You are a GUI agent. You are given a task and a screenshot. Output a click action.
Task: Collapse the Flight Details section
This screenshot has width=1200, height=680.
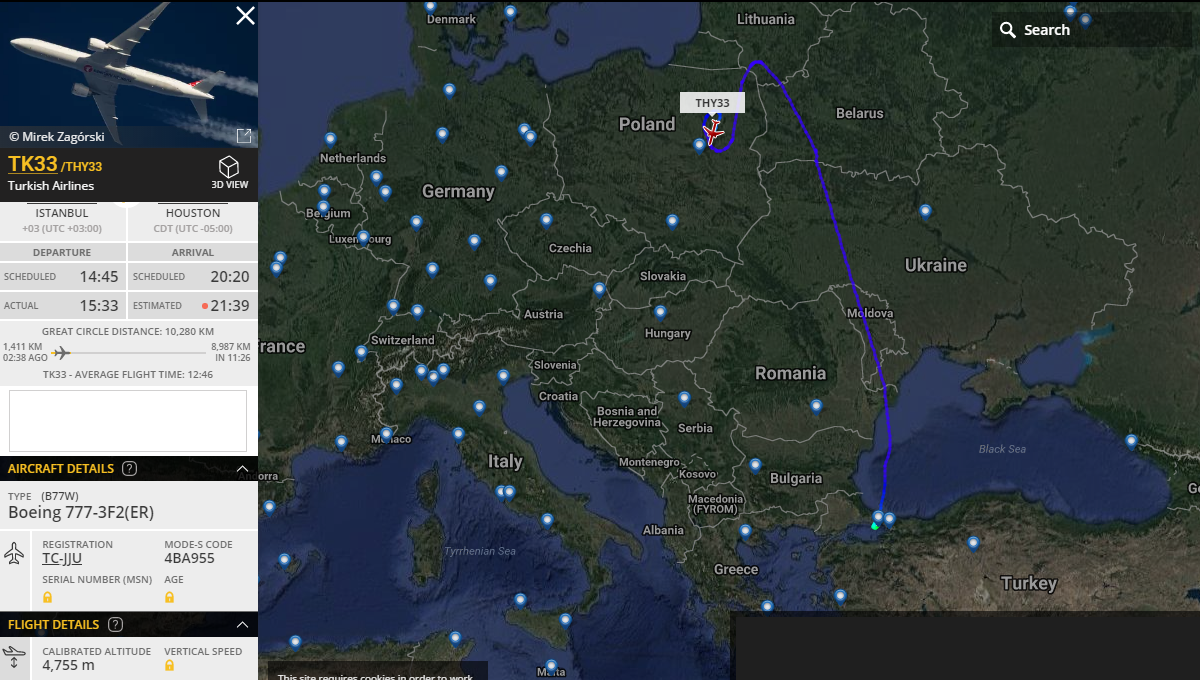[242, 624]
